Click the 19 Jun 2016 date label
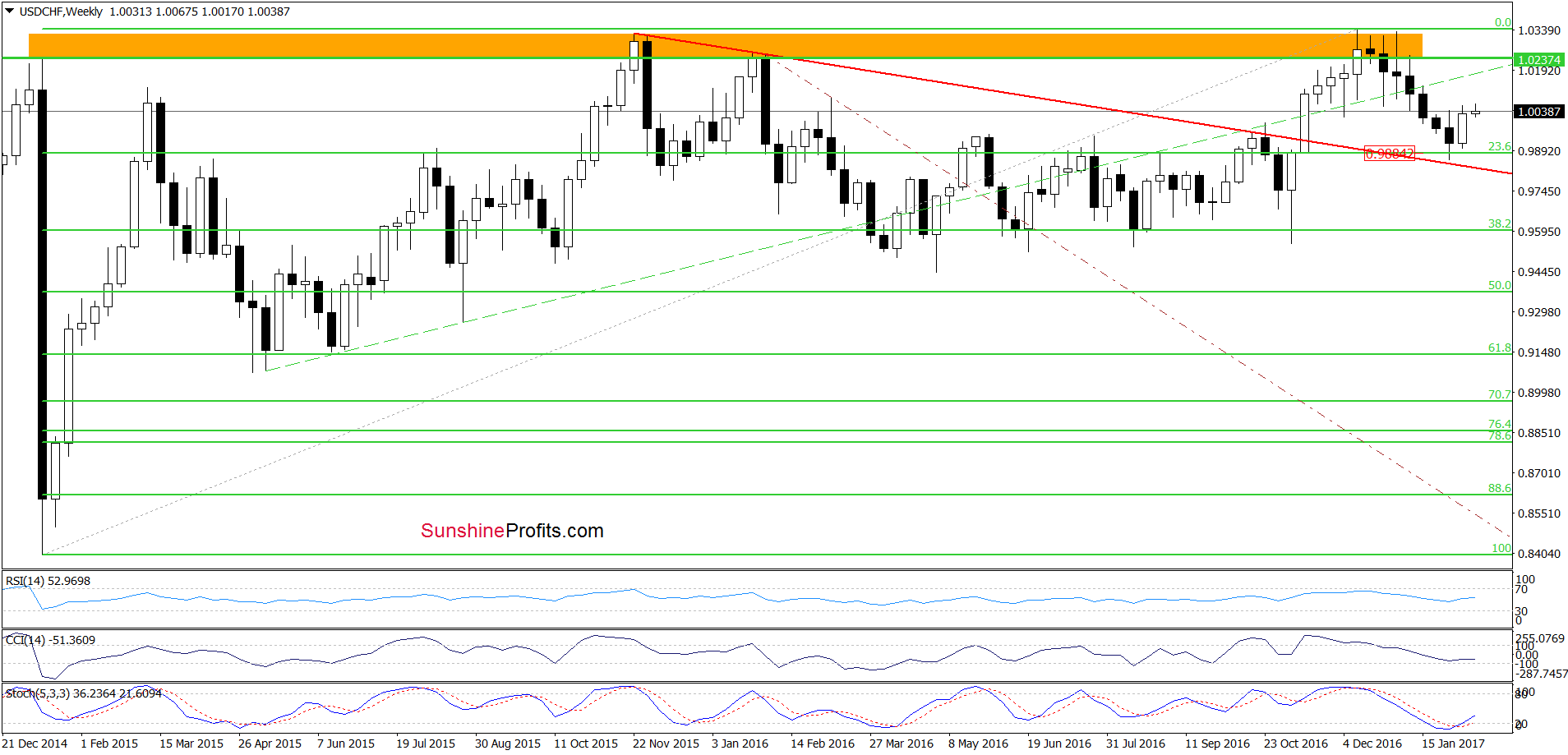 [1059, 743]
